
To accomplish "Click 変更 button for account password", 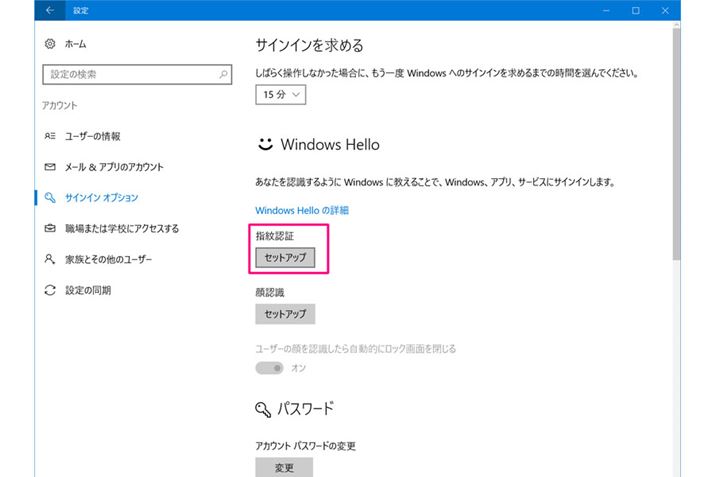I will click(284, 467).
